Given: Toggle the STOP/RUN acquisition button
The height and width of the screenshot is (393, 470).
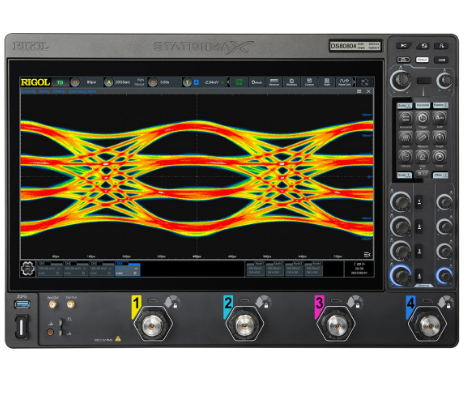Looking at the screenshot, I should (x=239, y=82).
